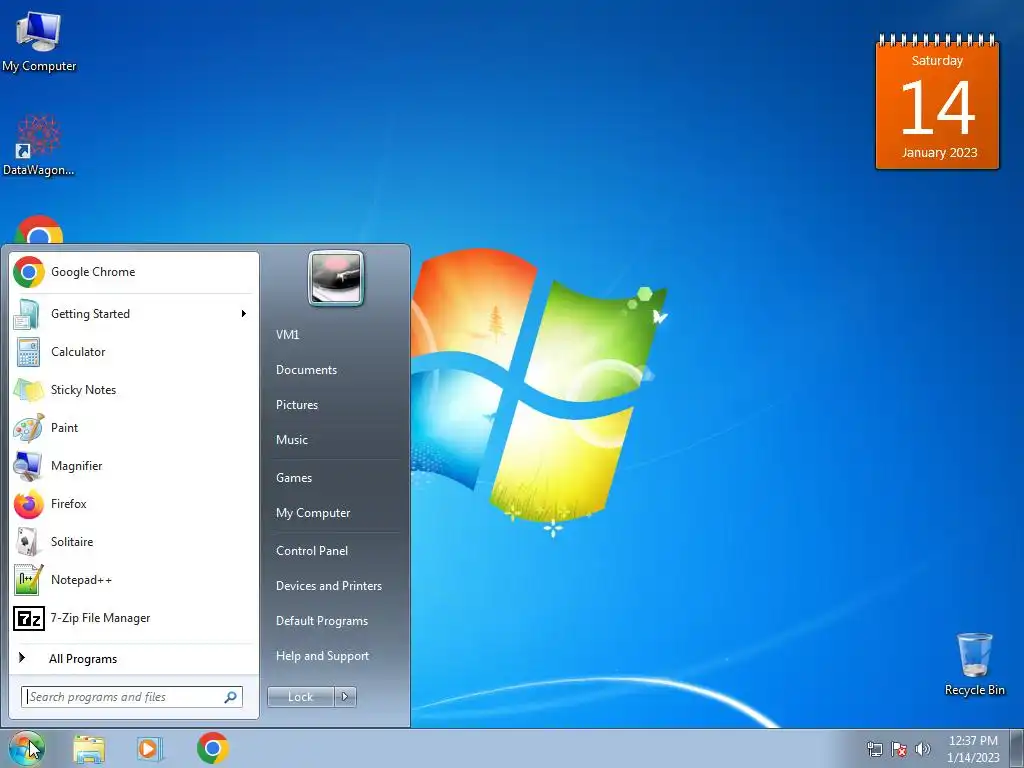Expand the Getting Started submenu arrow
This screenshot has width=1024, height=768.
(x=243, y=313)
